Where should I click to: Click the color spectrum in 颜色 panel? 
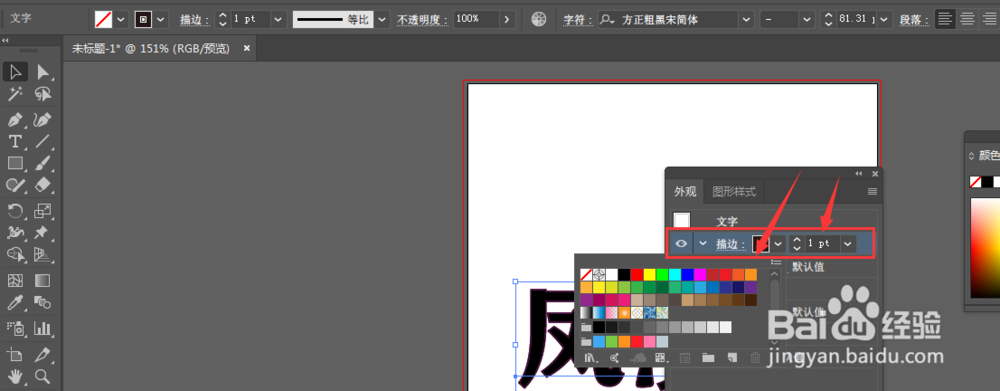pyautogui.click(x=985, y=247)
